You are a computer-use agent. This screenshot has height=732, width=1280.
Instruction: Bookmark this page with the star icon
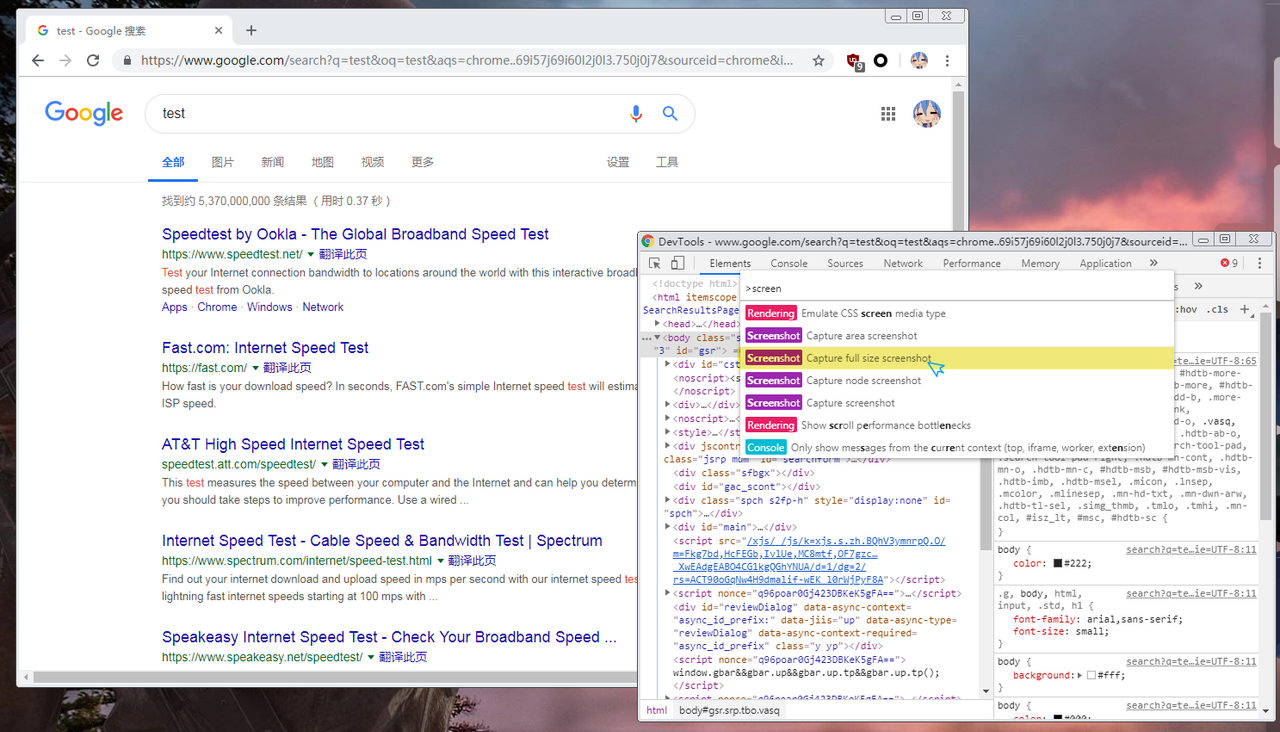point(818,60)
